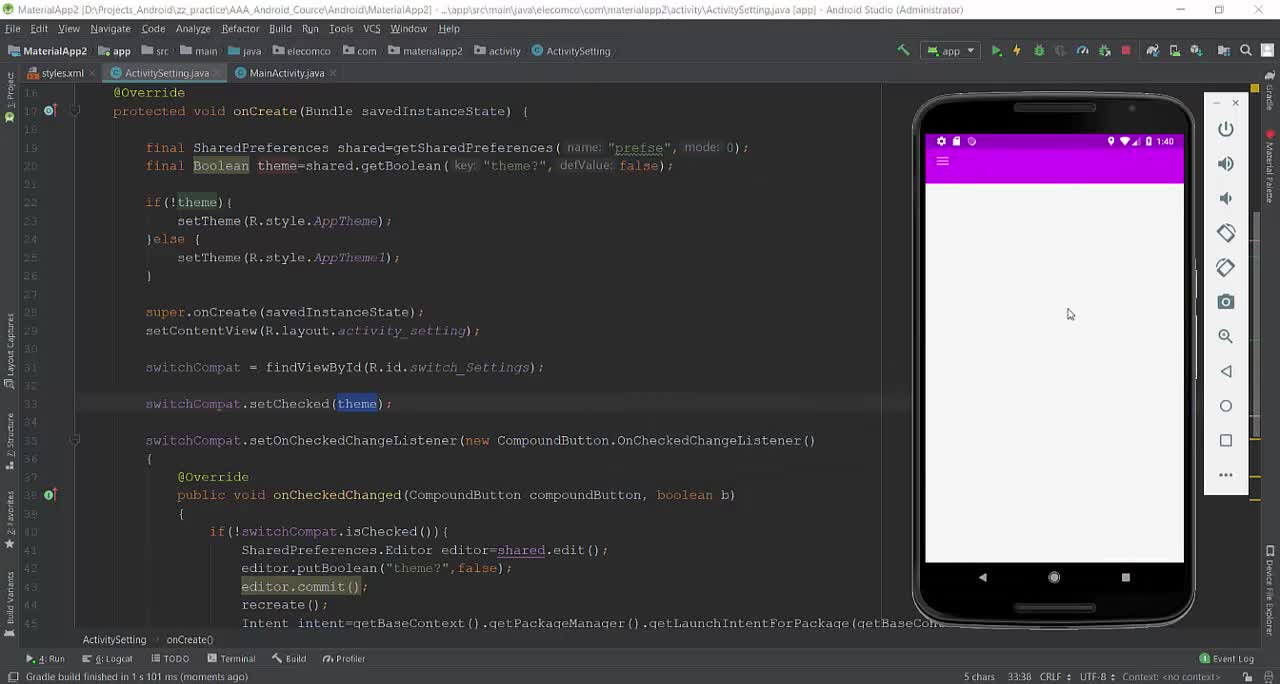Open the Profiler gauge icon in toolbar

[1082, 51]
